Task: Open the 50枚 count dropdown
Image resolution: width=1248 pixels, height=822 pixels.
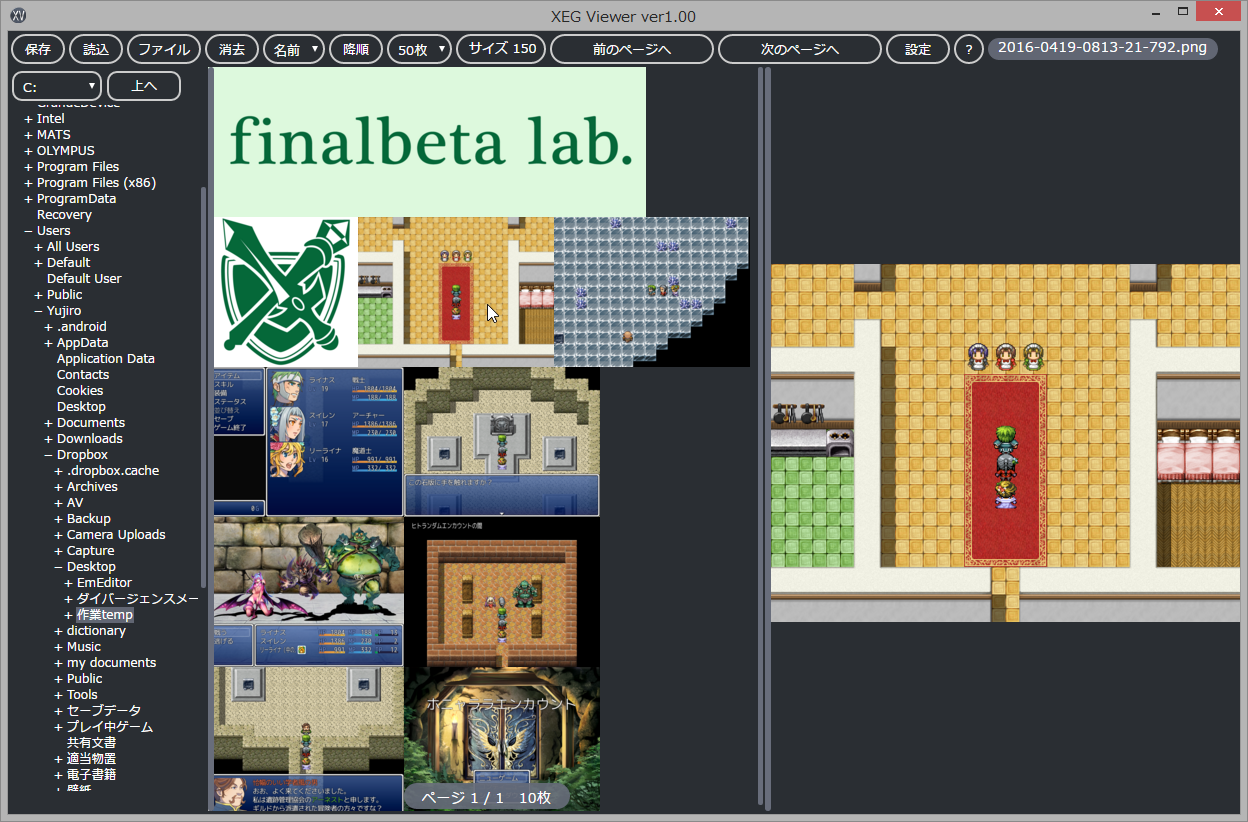Action: [x=419, y=49]
